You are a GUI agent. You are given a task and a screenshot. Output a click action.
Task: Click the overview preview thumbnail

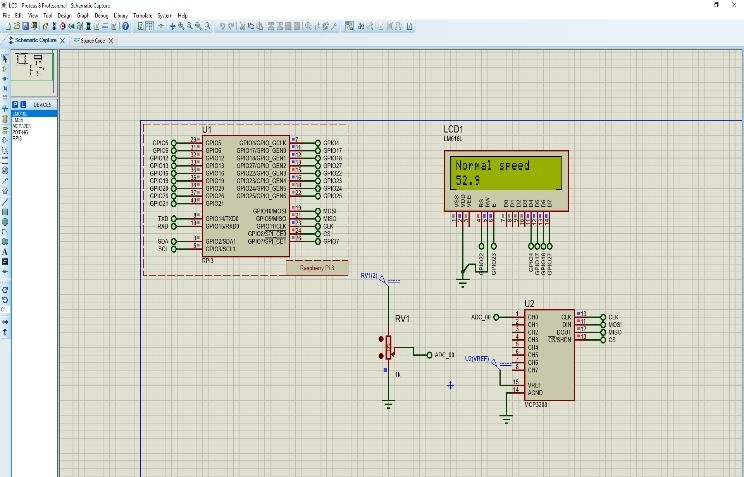tap(34, 68)
